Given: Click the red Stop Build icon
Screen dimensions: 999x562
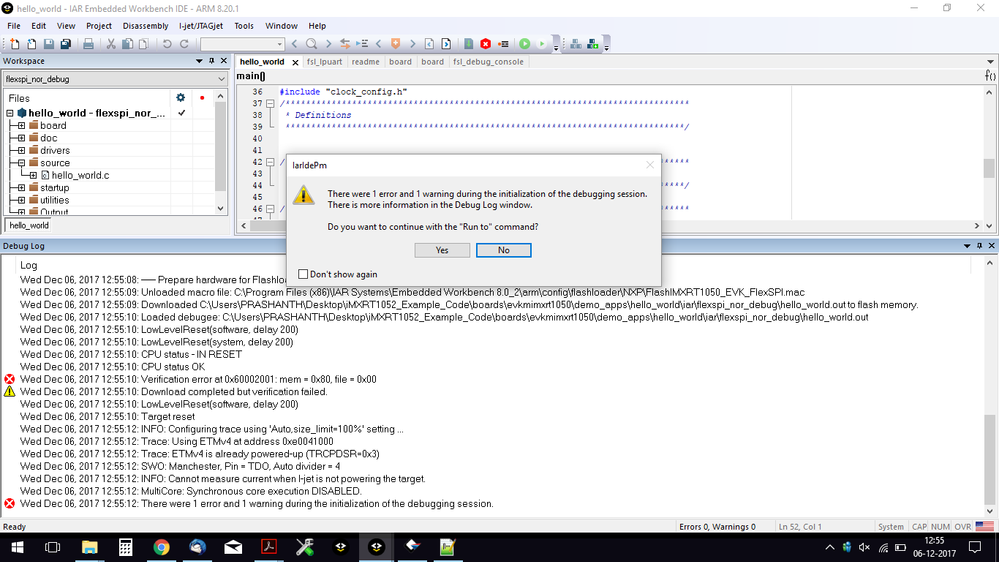Looking at the screenshot, I should click(x=485, y=44).
